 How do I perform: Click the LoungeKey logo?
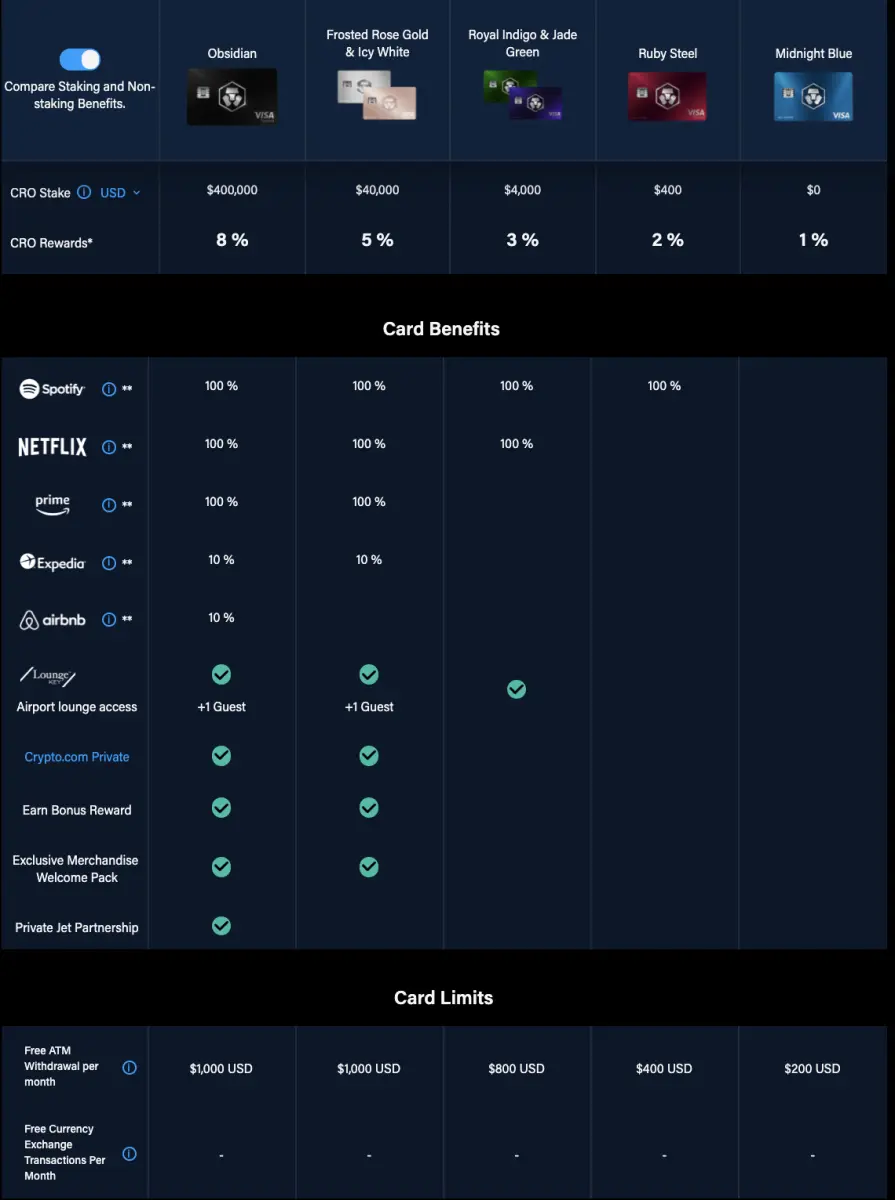pyautogui.click(x=48, y=677)
